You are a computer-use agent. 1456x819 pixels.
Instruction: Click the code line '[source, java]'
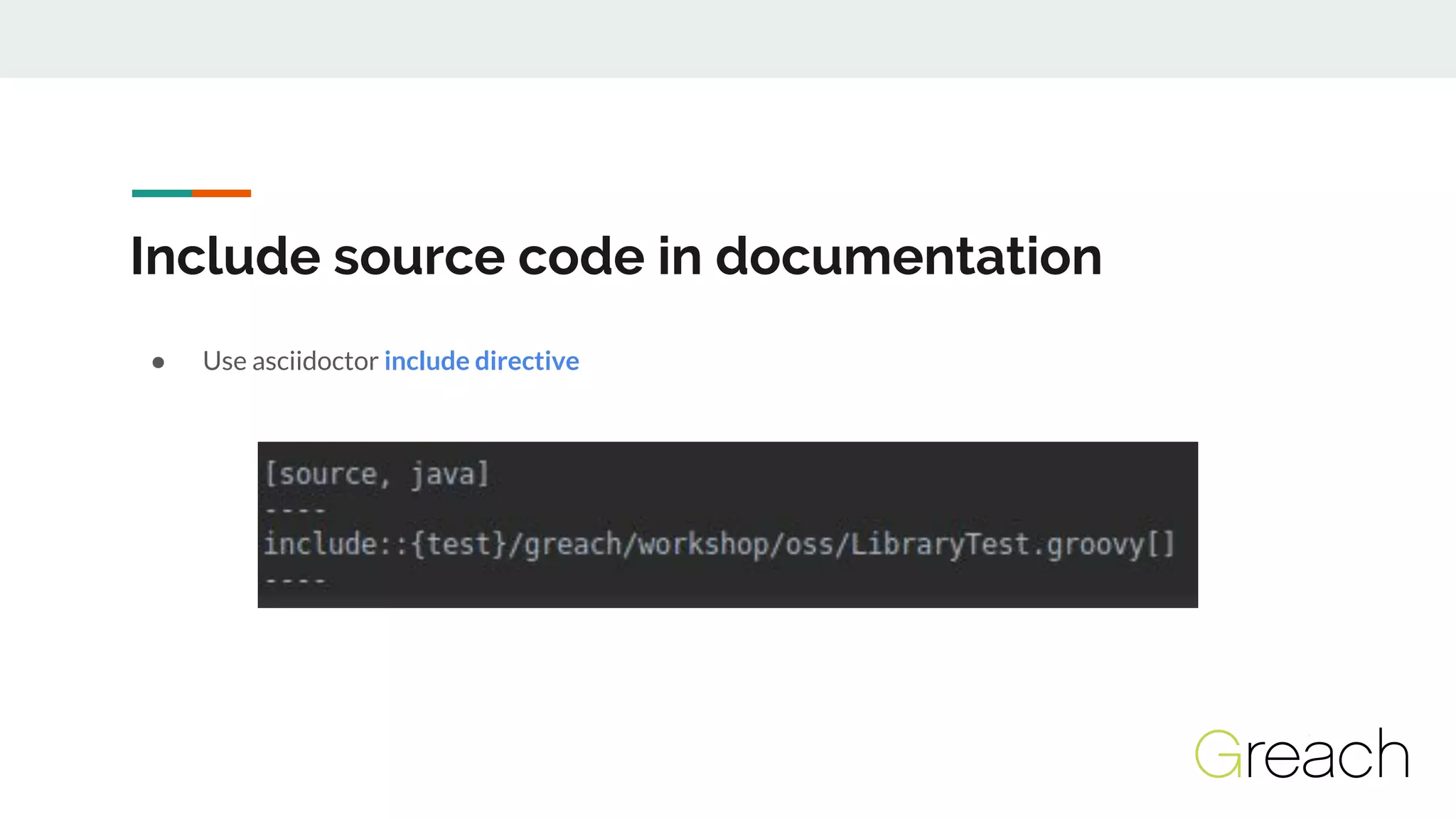377,473
